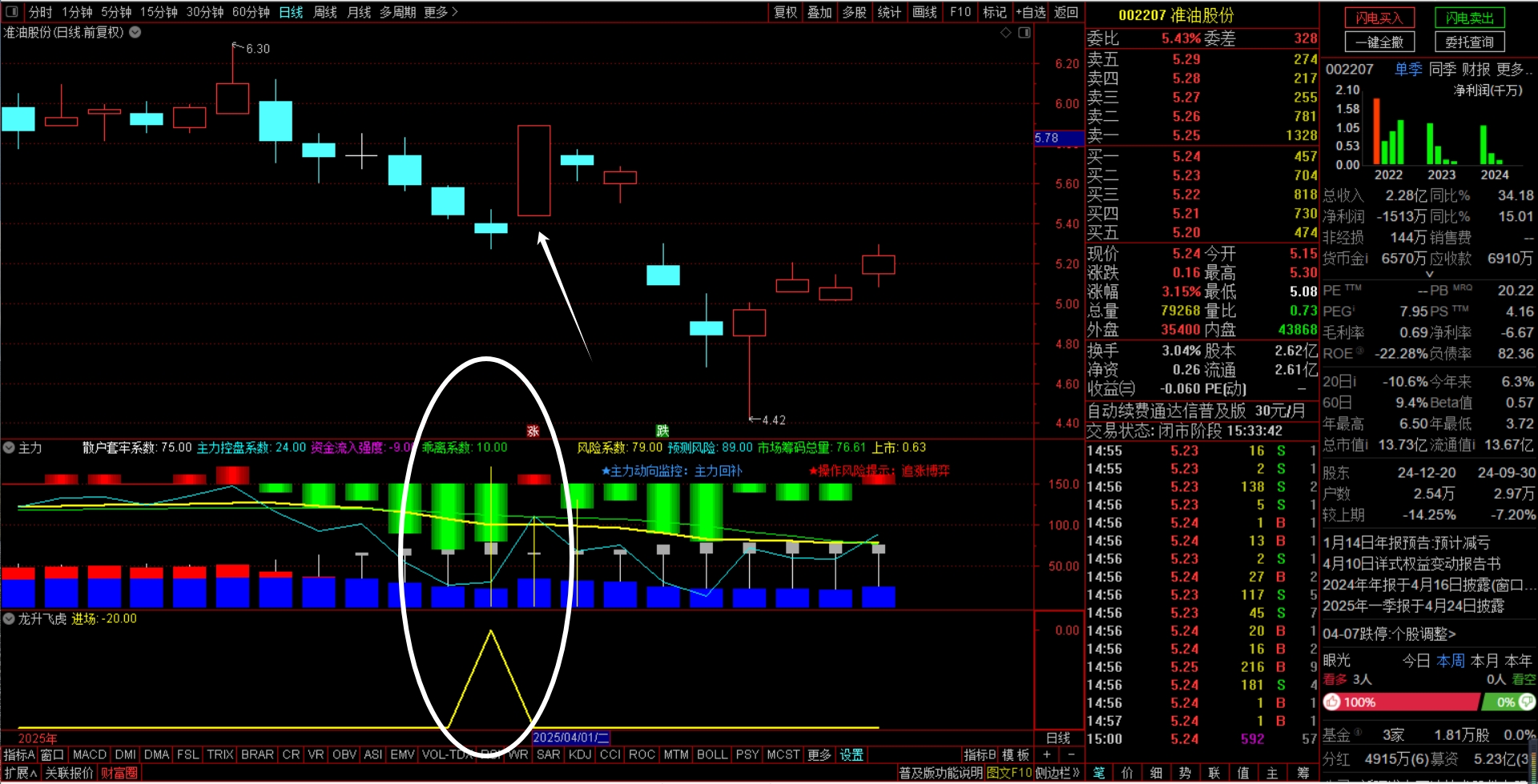The height and width of the screenshot is (784, 1538).
Task: Open the 04-07跌停:个股调整 news link
Action: (x=1389, y=634)
